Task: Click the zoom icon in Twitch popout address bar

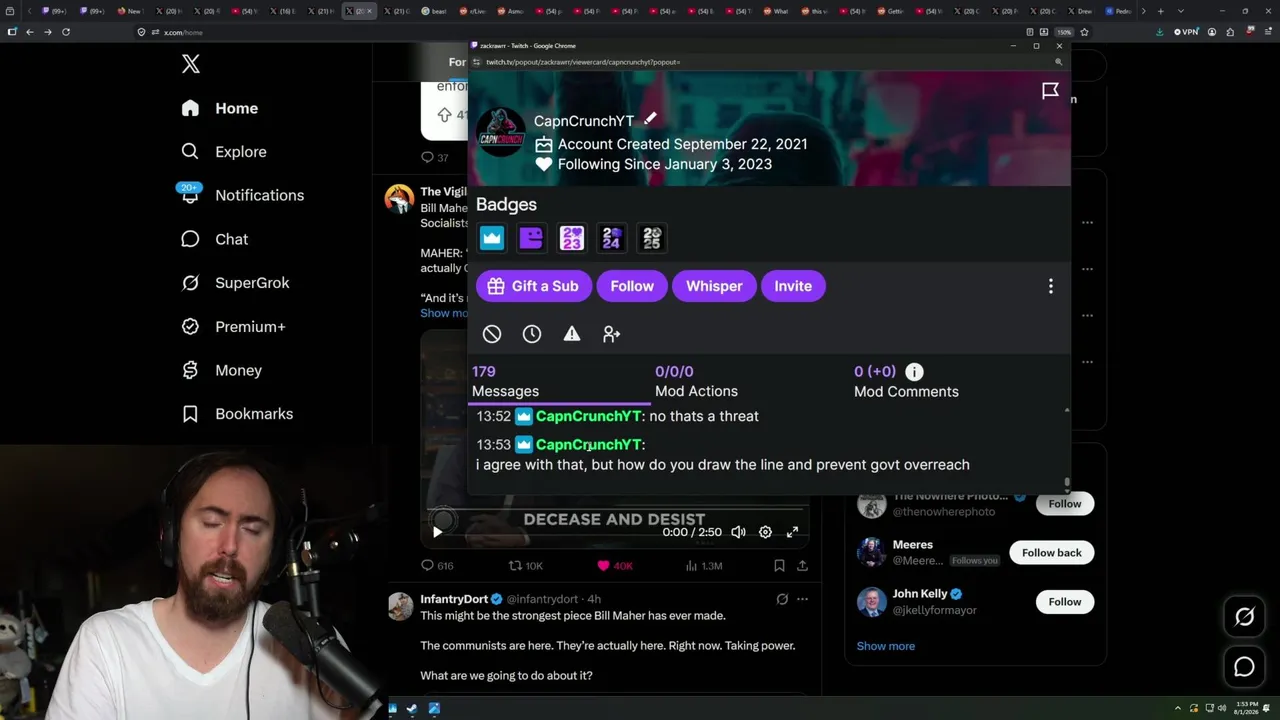Action: tap(1058, 62)
